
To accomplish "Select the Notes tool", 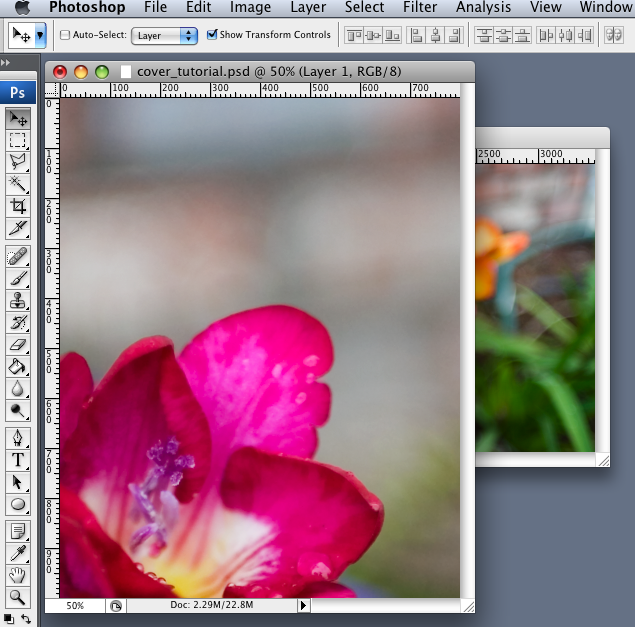I will click(x=18, y=532).
